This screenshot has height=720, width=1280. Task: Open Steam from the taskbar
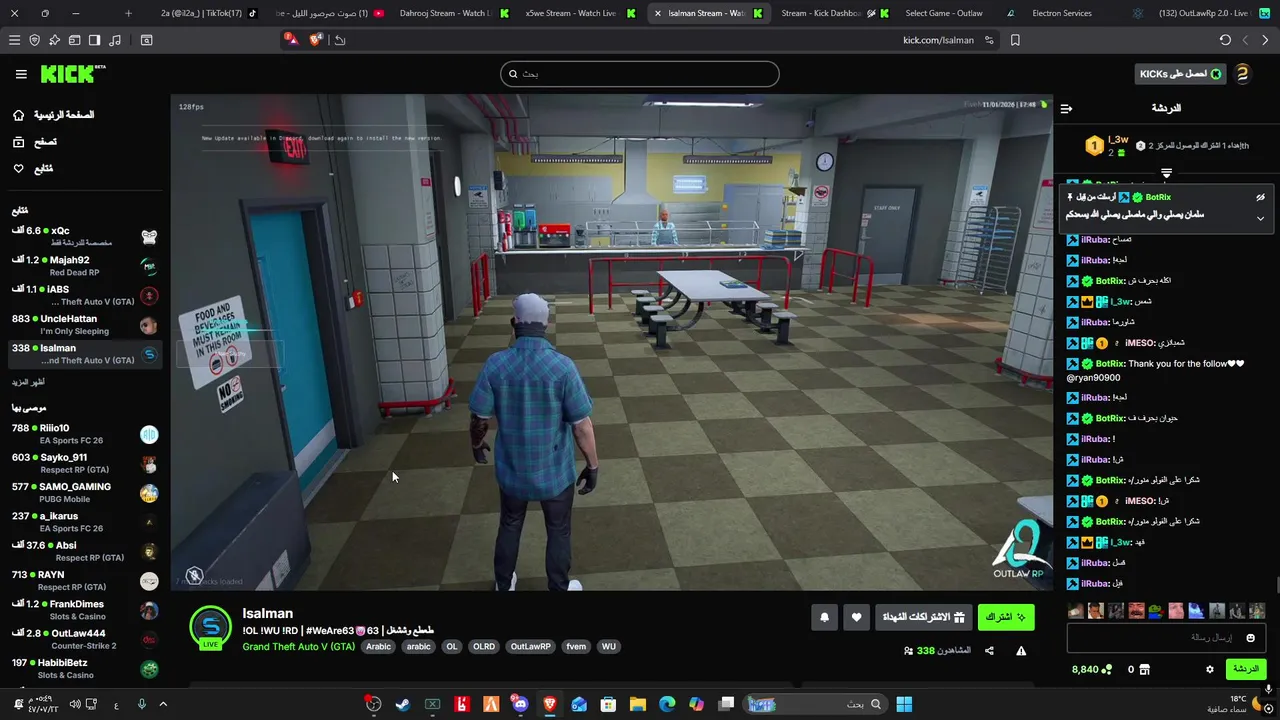coord(402,704)
